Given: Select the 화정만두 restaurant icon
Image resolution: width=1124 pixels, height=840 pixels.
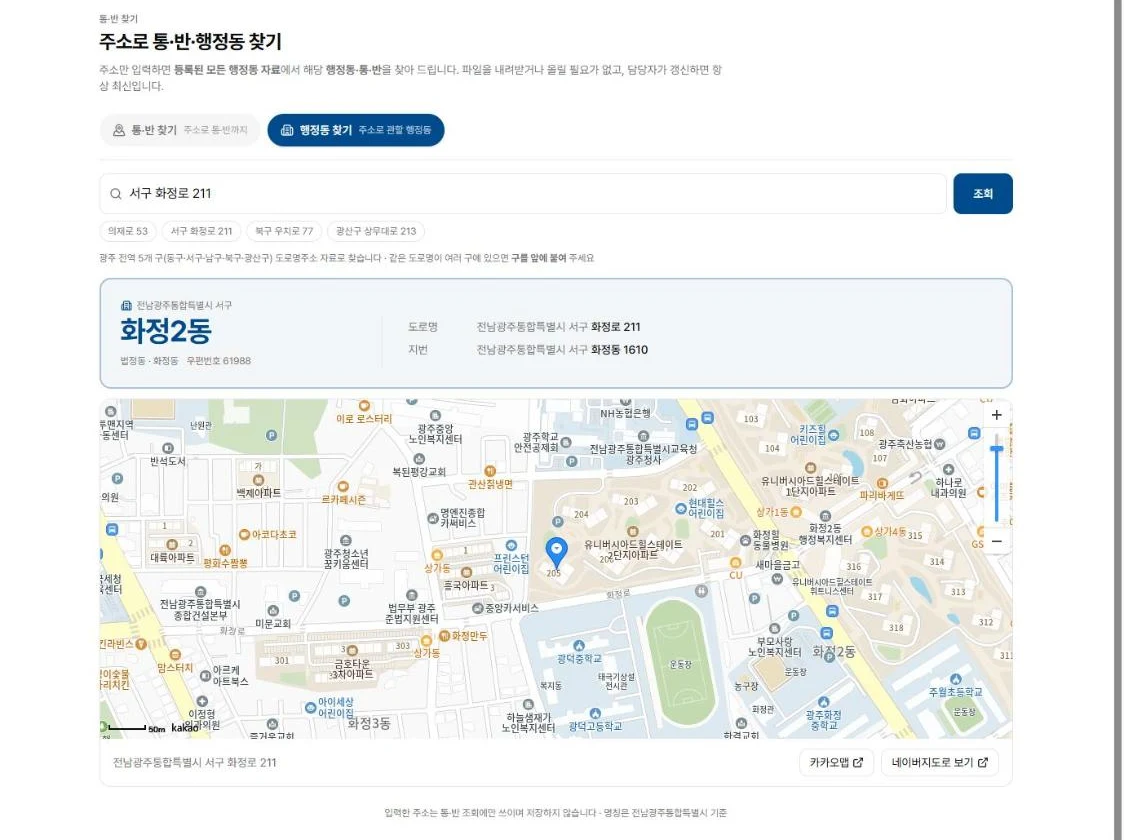Looking at the screenshot, I should [x=444, y=636].
